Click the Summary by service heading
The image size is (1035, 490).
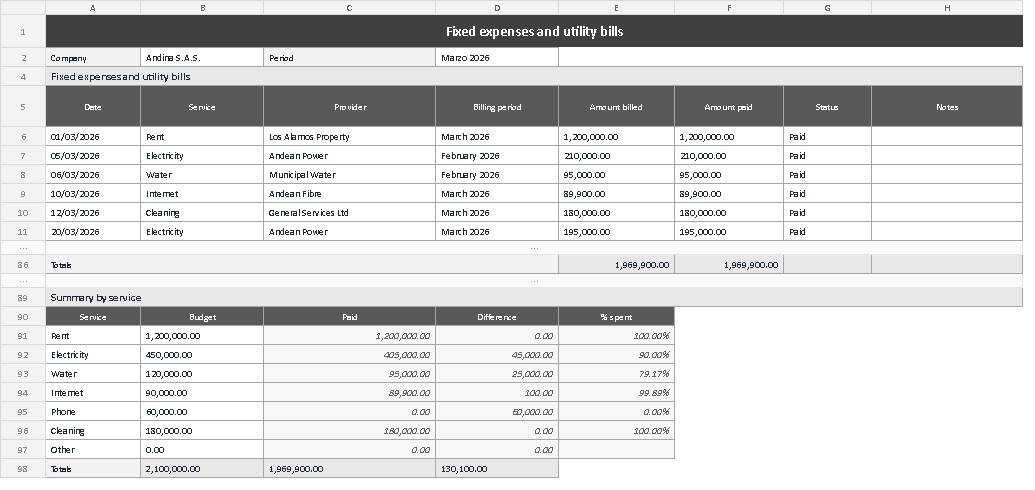click(x=534, y=297)
